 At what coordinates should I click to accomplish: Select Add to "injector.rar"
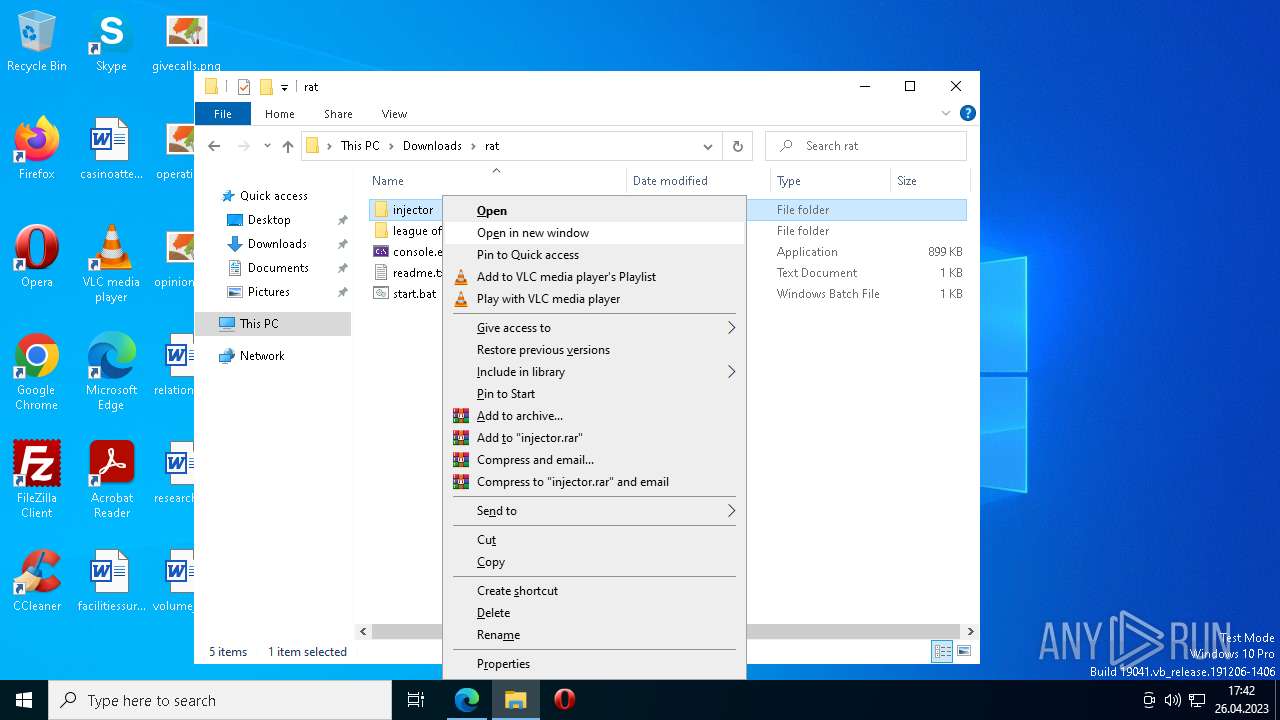coord(594,438)
